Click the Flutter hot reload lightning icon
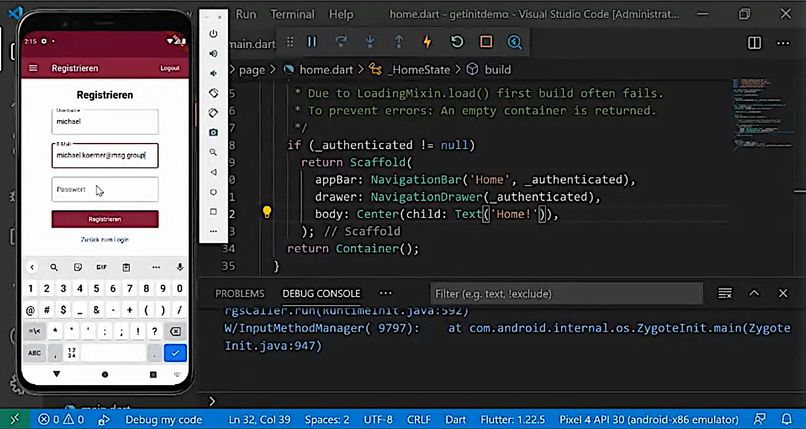Screen dimensions: 806x429 click(428, 42)
